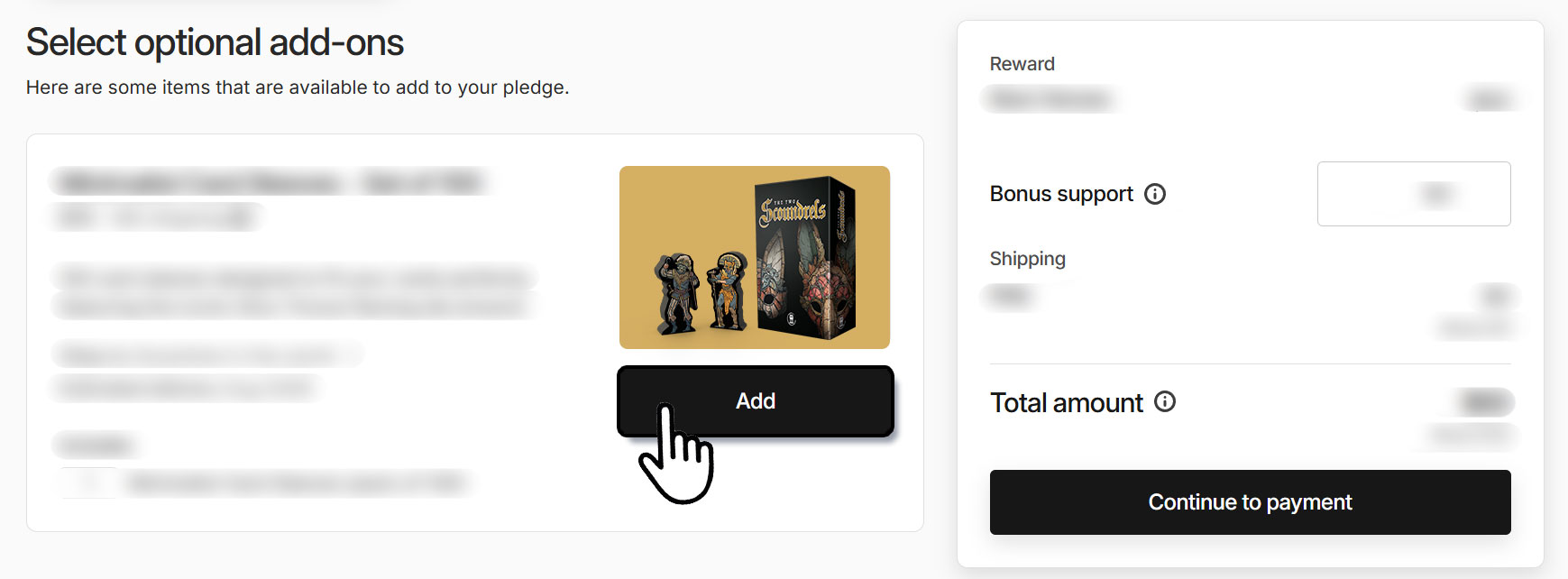Click the info icon beside Total amount
This screenshot has width=1568, height=579.
tap(1165, 402)
